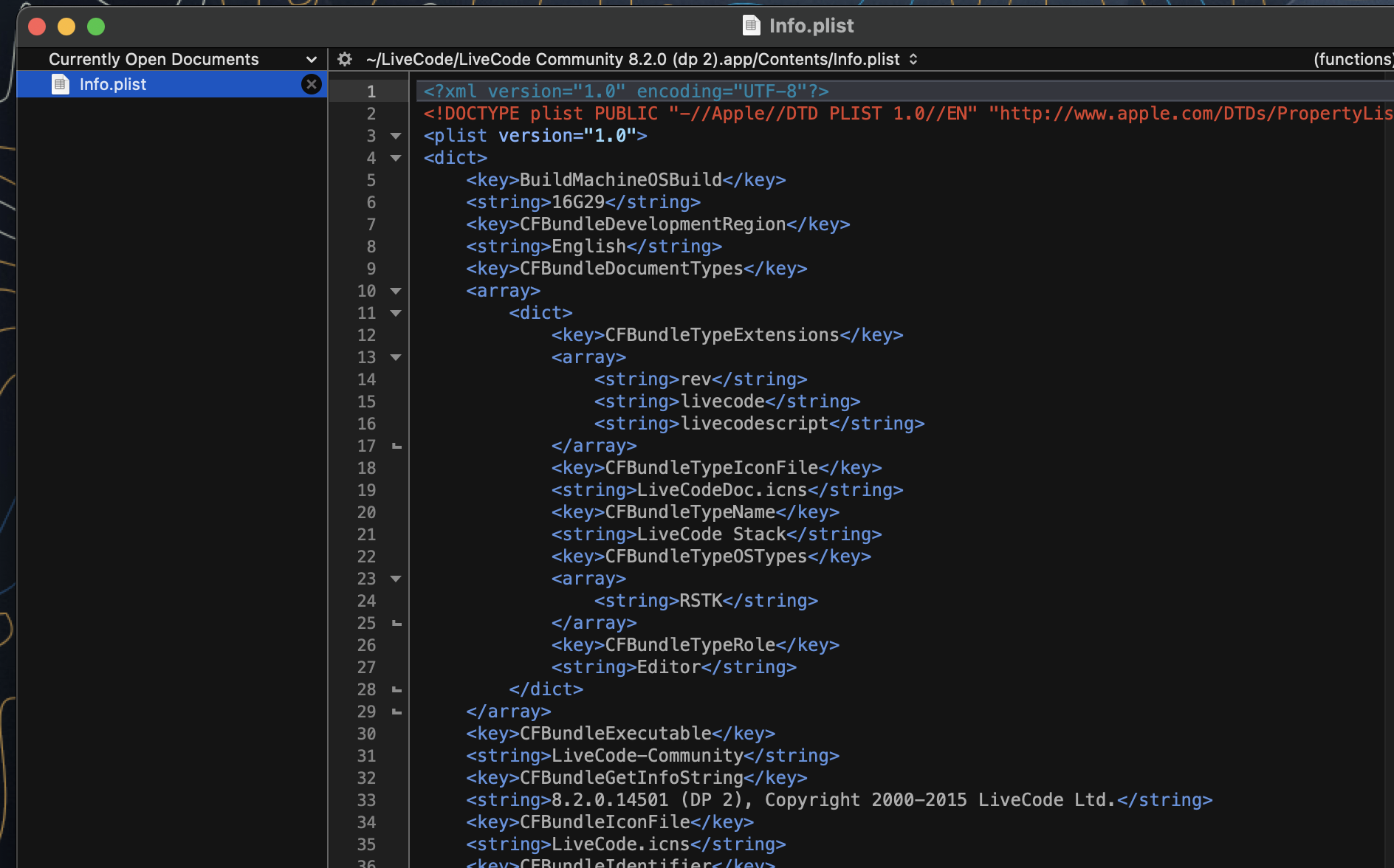
Task: Collapse the array fold at line 10
Action: click(x=396, y=291)
